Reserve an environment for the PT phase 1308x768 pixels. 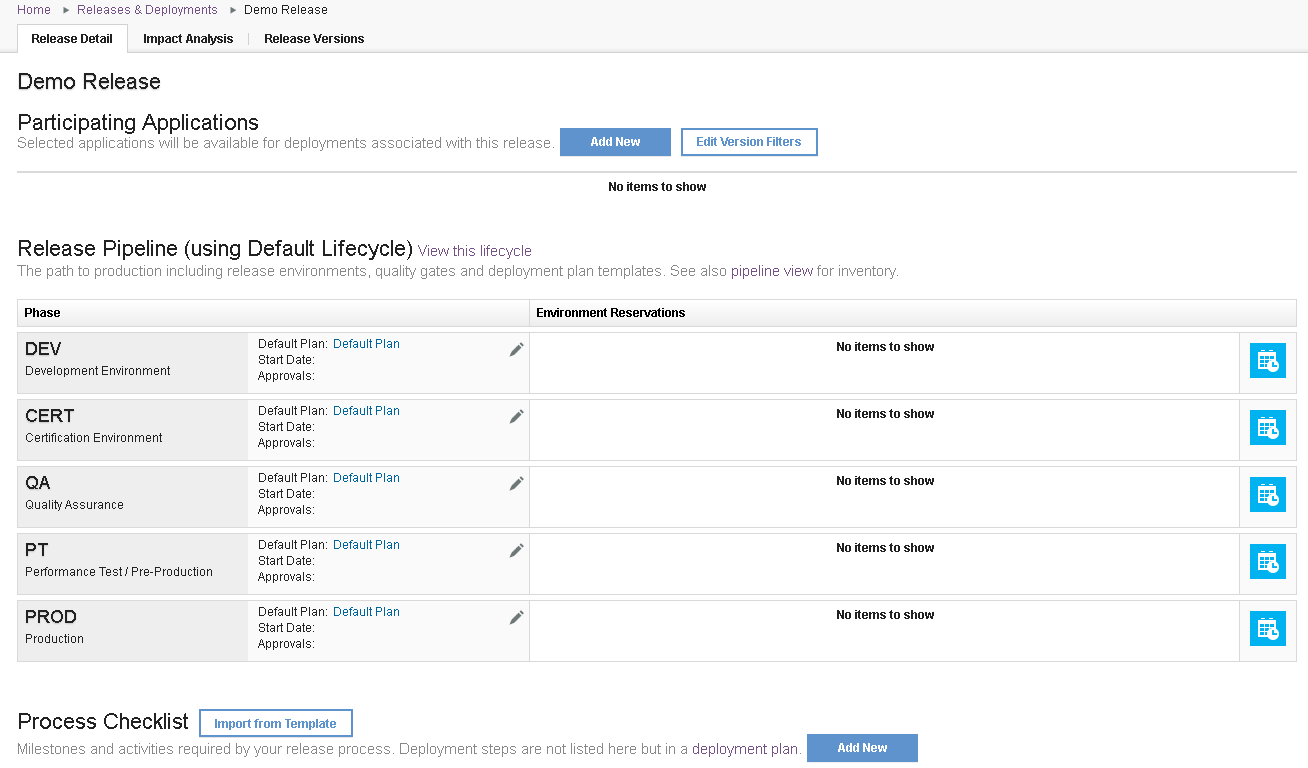click(1267, 561)
